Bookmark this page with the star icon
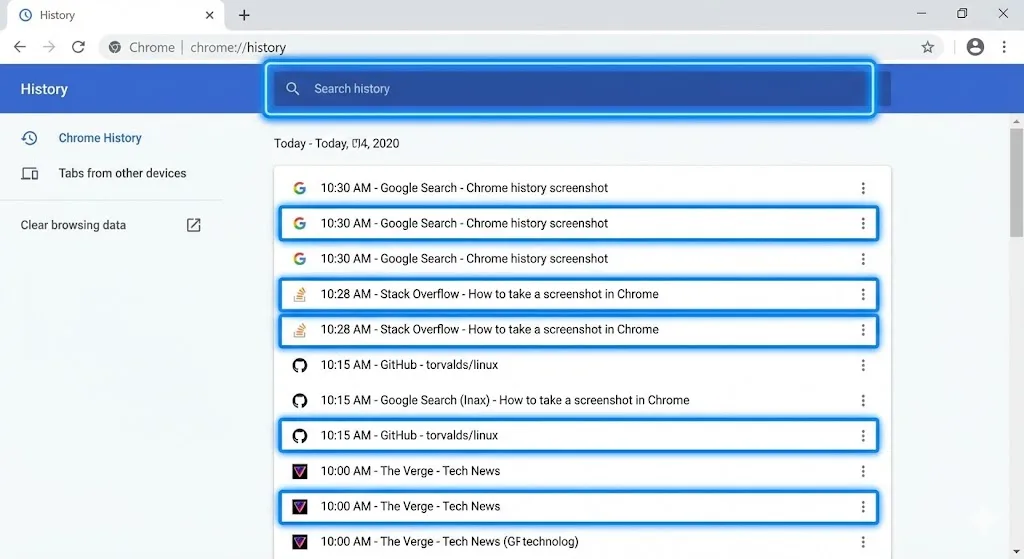The width and height of the screenshot is (1024, 559). pos(927,47)
